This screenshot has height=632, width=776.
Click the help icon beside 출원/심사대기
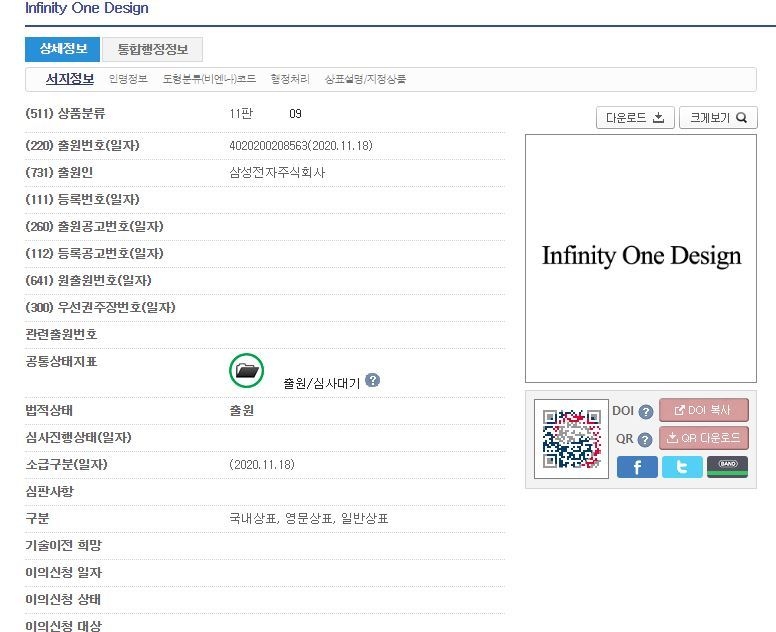[x=372, y=380]
